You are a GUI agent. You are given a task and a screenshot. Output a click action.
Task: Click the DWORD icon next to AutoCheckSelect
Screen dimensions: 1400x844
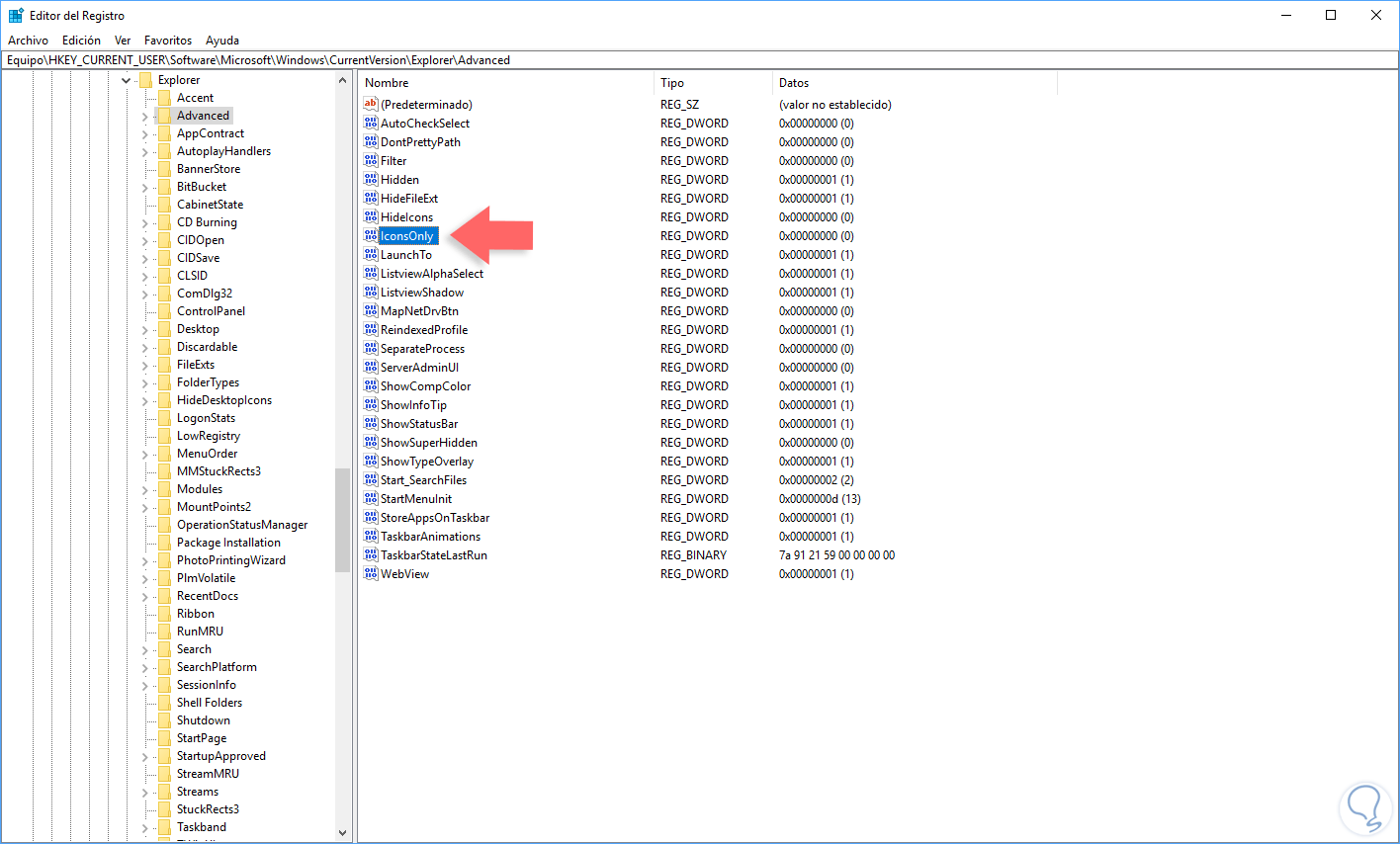click(x=371, y=123)
